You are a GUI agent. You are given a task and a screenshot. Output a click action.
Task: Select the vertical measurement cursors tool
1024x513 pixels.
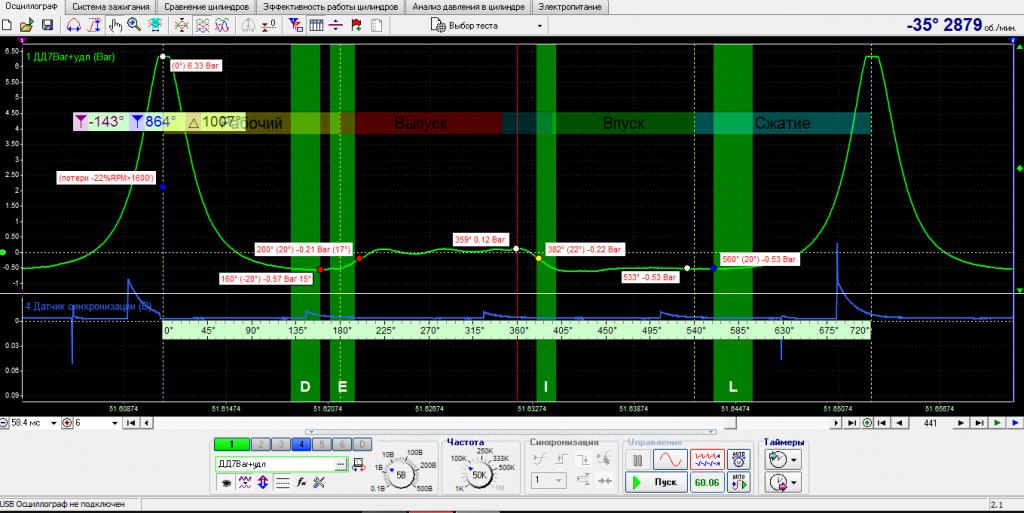click(95, 25)
